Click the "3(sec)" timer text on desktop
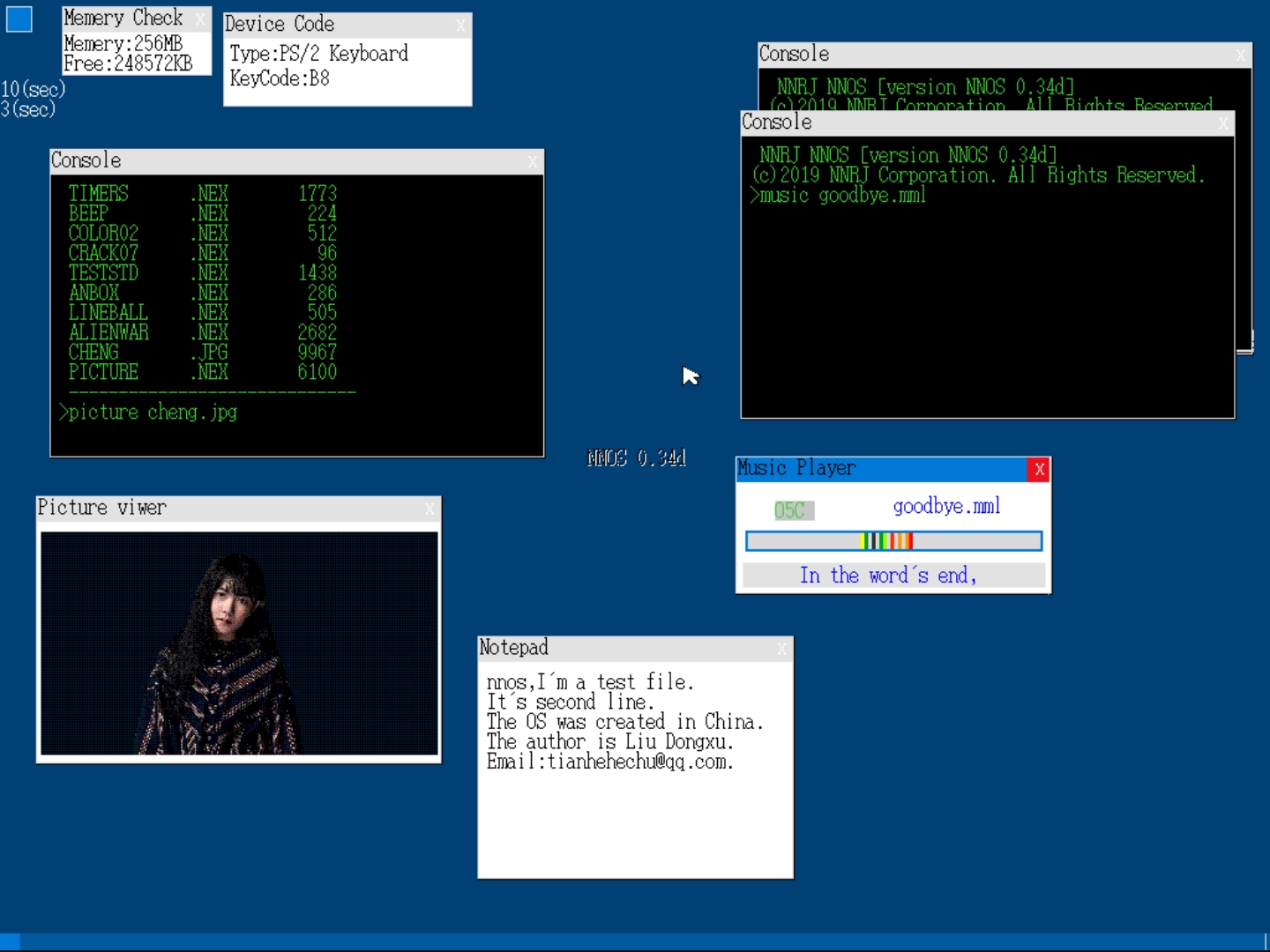 point(28,109)
